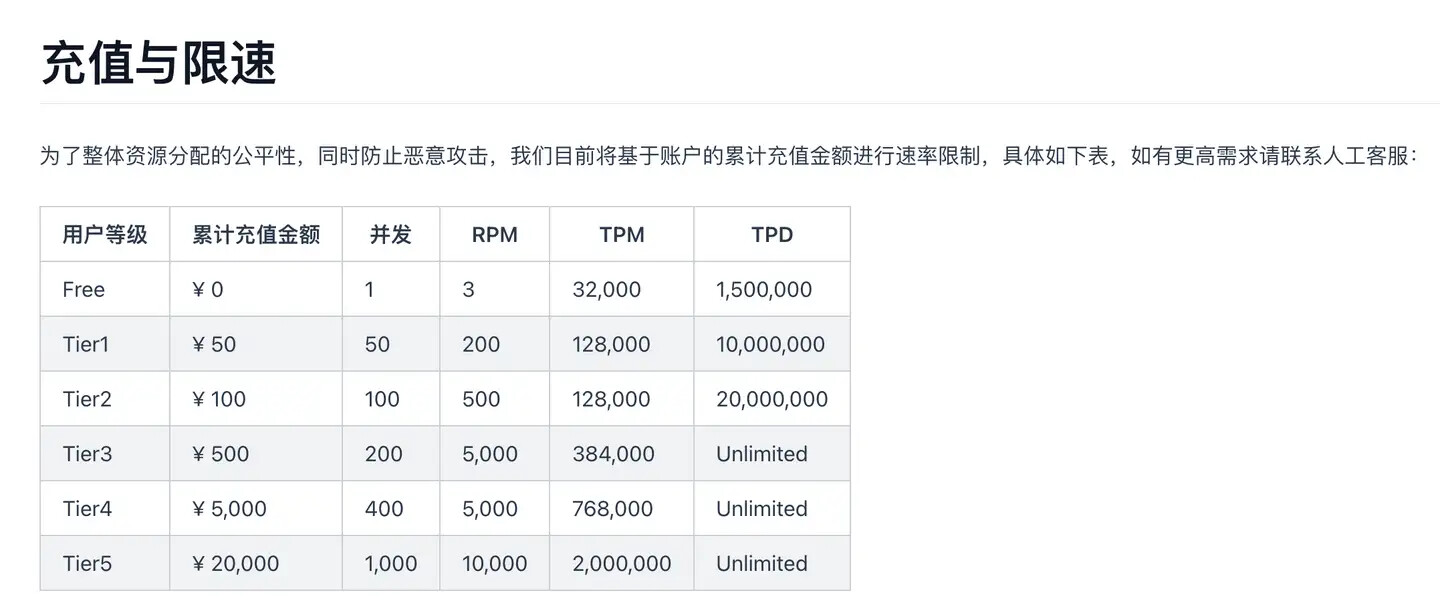Click the Tier2 row label
The image size is (1440, 615).
(x=87, y=400)
